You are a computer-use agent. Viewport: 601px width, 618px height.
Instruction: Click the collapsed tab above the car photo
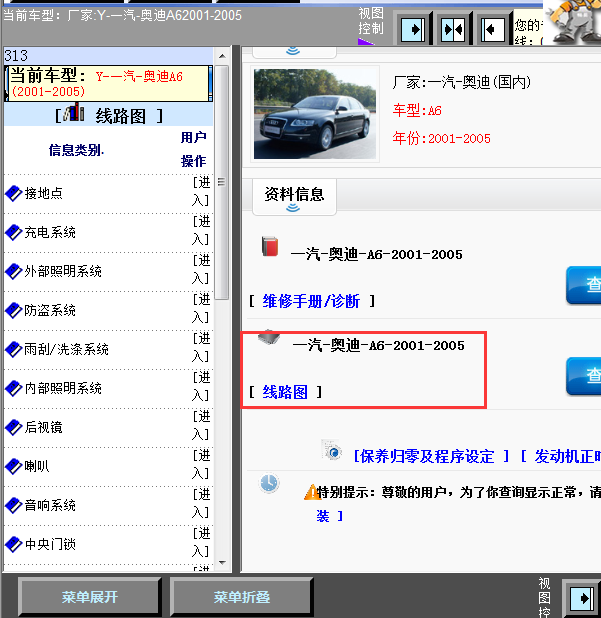pos(294,52)
